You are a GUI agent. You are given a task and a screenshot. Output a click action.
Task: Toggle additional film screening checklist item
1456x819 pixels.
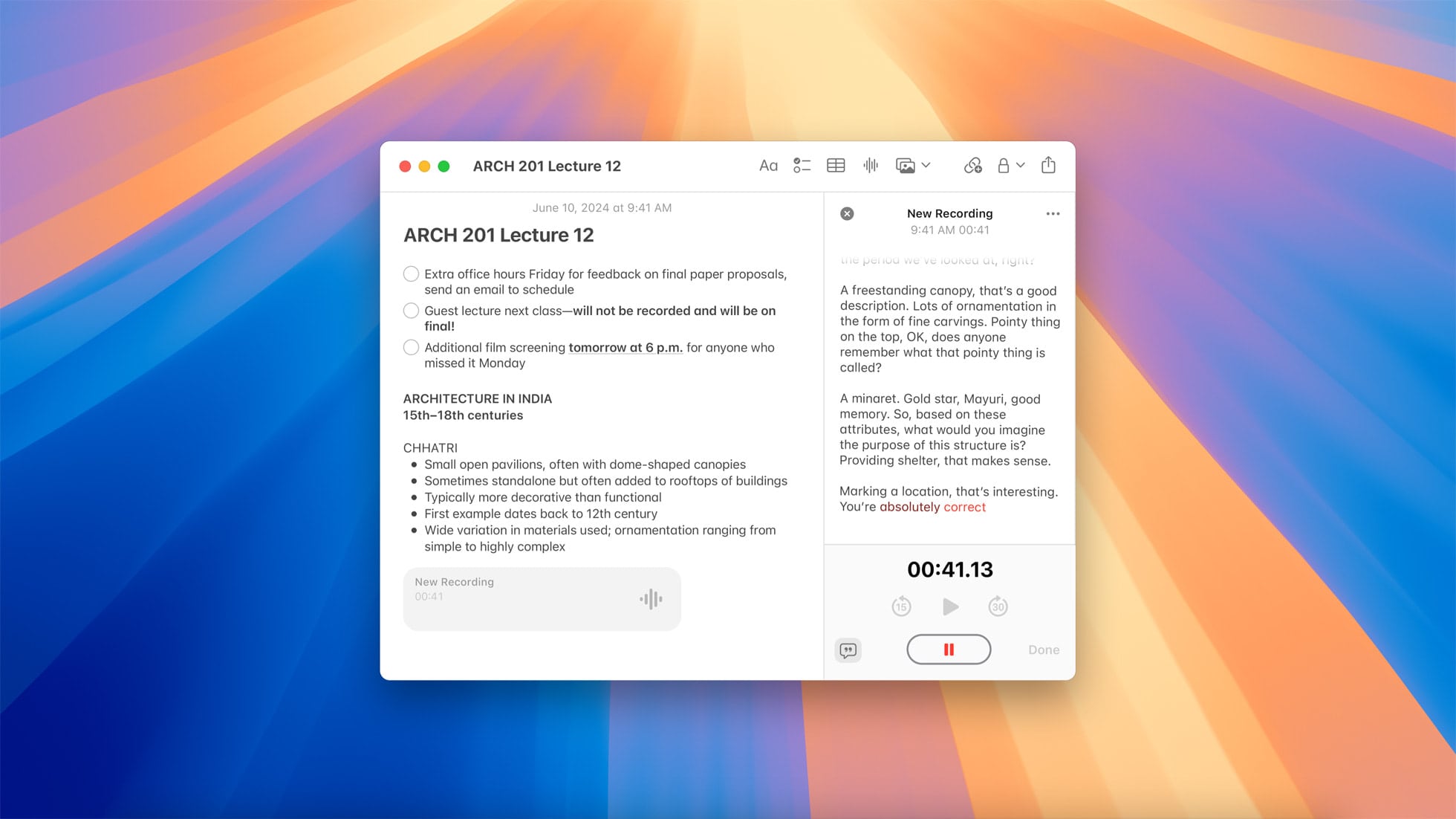(x=410, y=347)
